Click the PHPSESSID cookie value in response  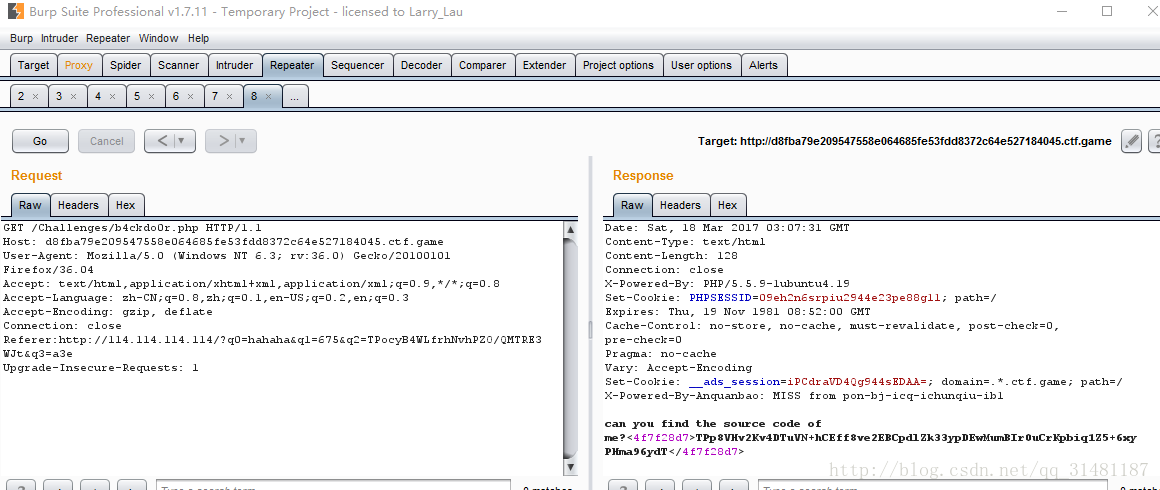pyautogui.click(x=849, y=298)
